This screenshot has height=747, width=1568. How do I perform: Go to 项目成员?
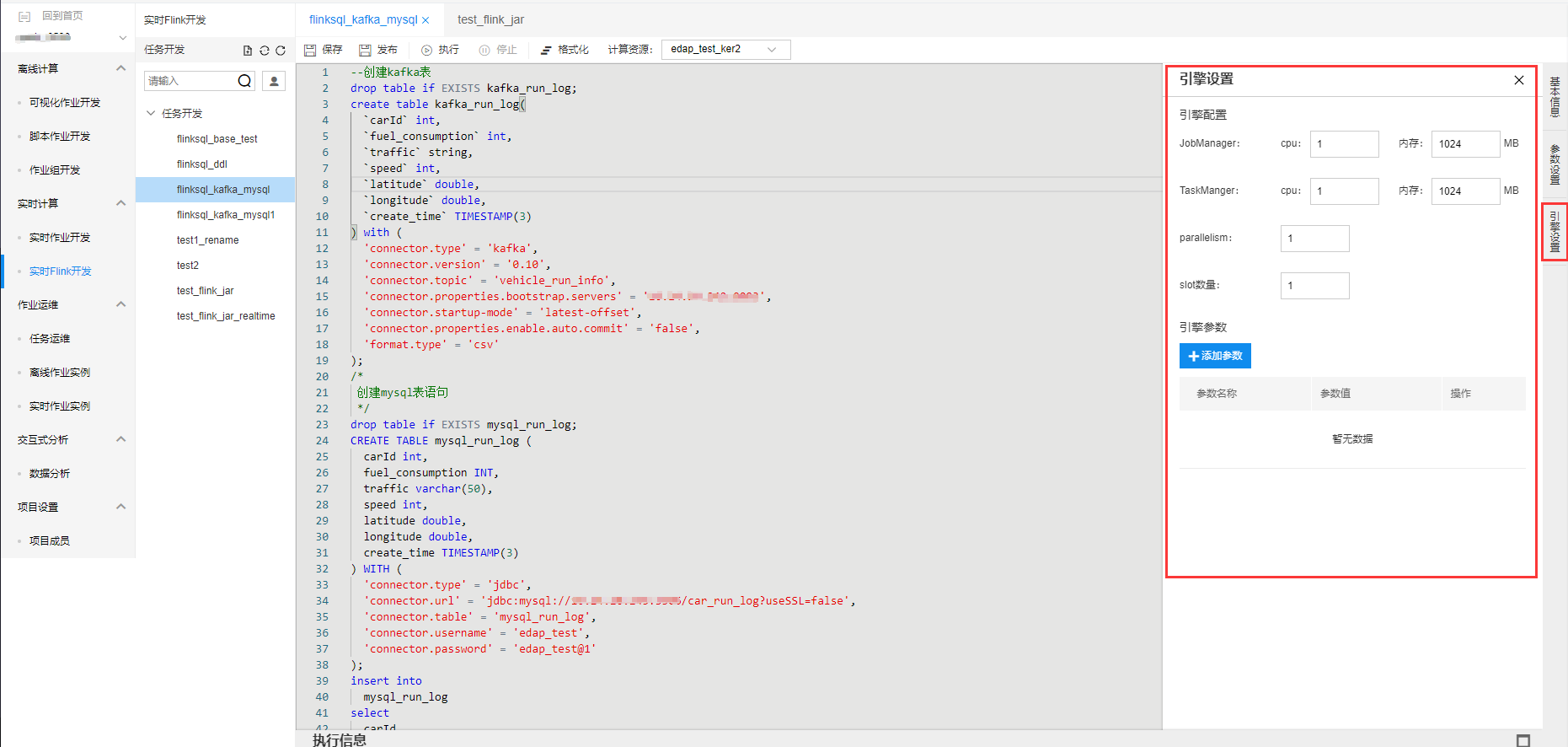tap(50, 540)
